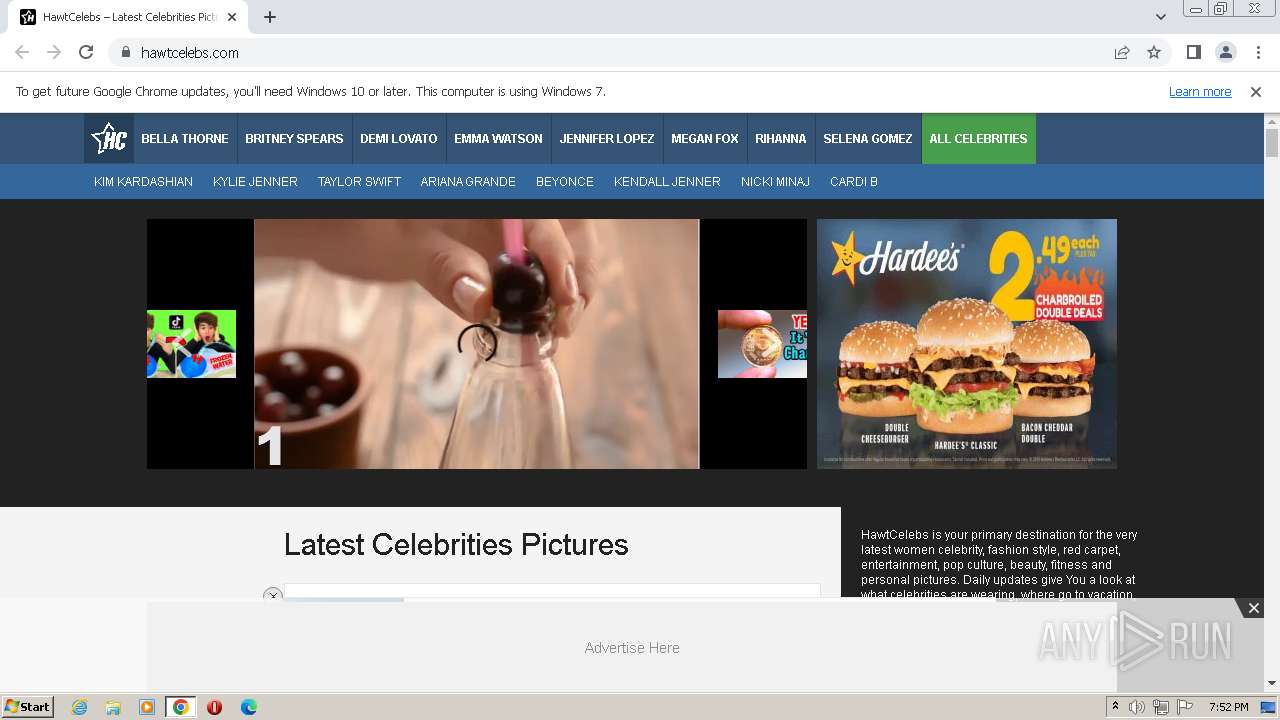This screenshot has width=1280, height=720.
Task: Toggle the Chrome side panel
Action: point(1193,52)
